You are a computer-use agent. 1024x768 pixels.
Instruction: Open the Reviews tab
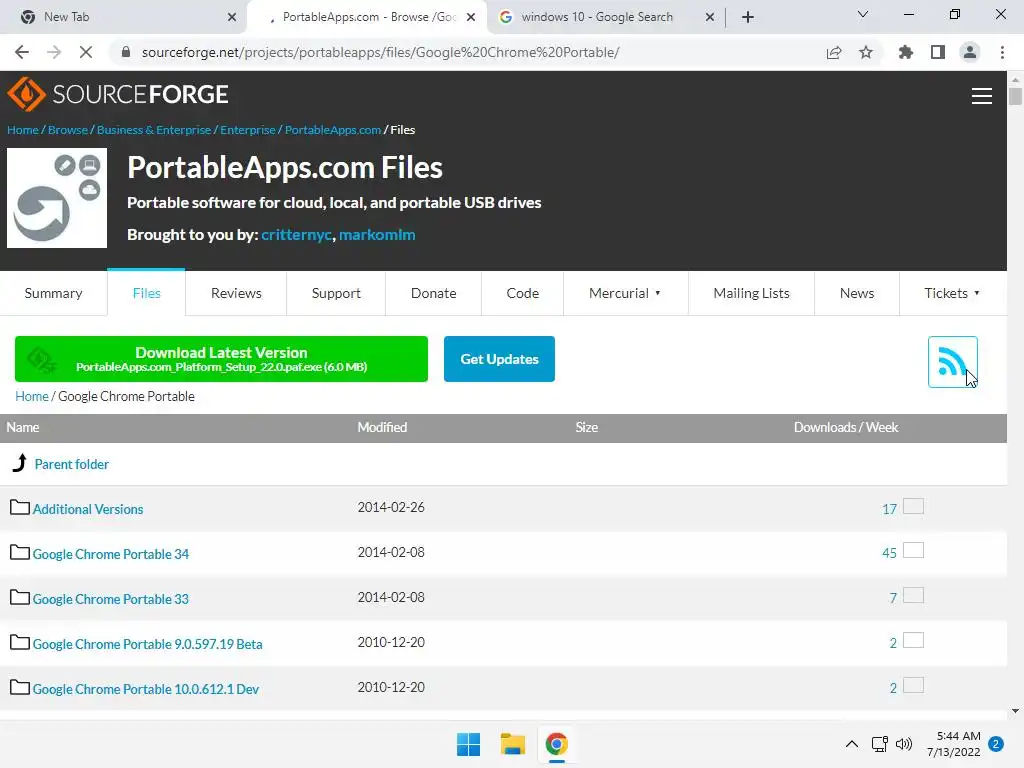coord(236,293)
